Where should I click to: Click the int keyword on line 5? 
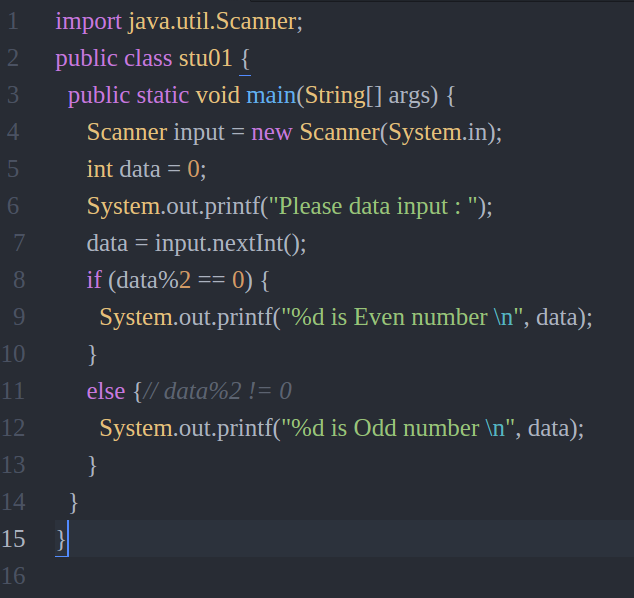(x=99, y=169)
